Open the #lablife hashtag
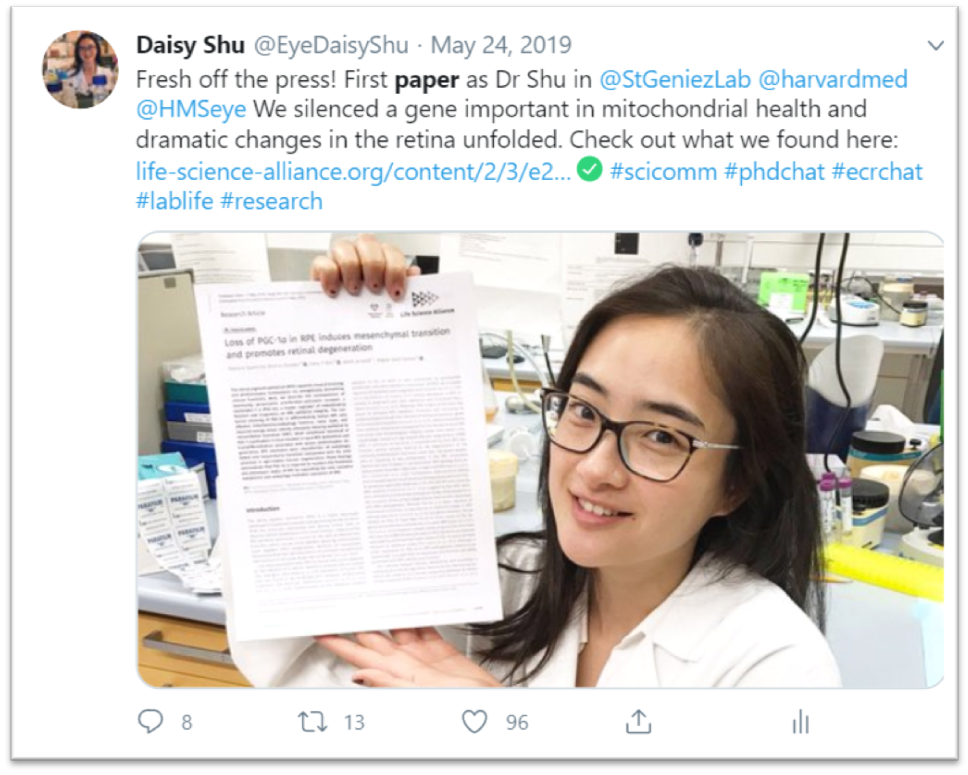968x775 pixels. [x=175, y=201]
